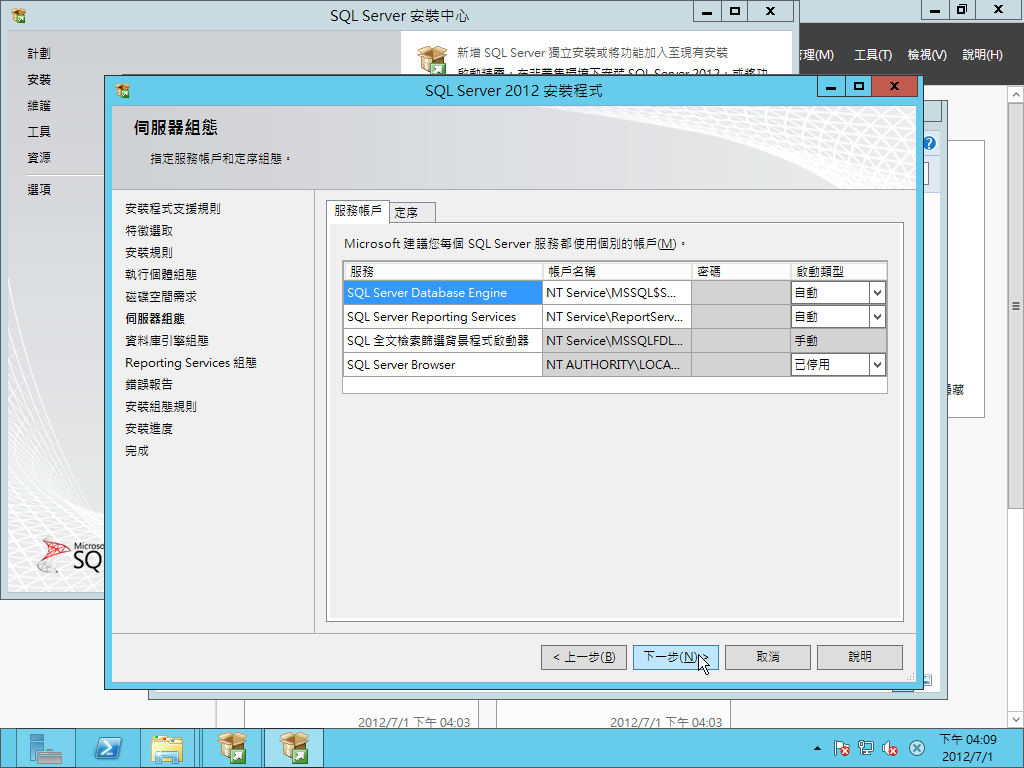Click the network status tray icon
The image size is (1024, 768).
866,748
